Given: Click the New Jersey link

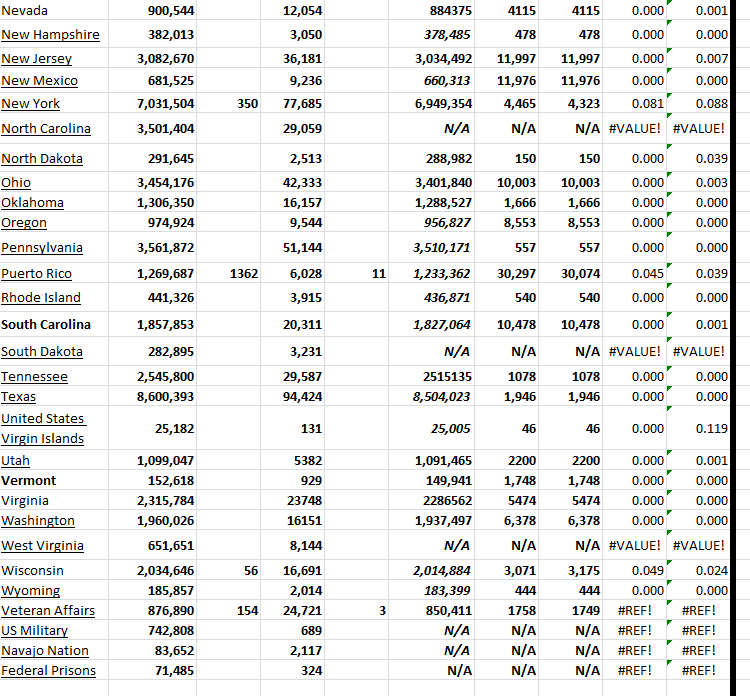Looking at the screenshot, I should (36, 59).
